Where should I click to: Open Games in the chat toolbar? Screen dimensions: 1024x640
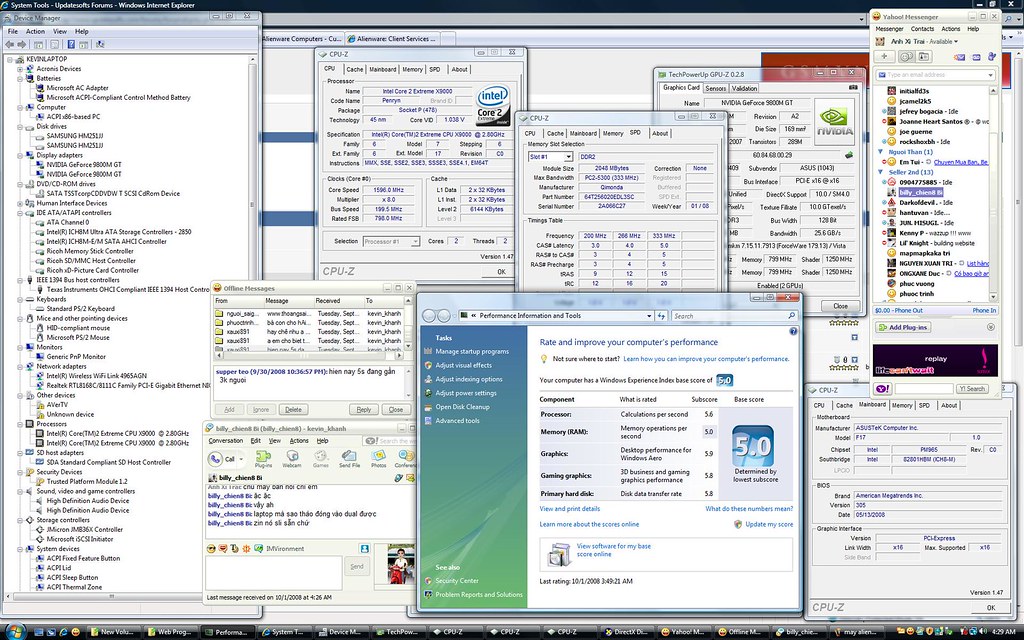coord(321,458)
